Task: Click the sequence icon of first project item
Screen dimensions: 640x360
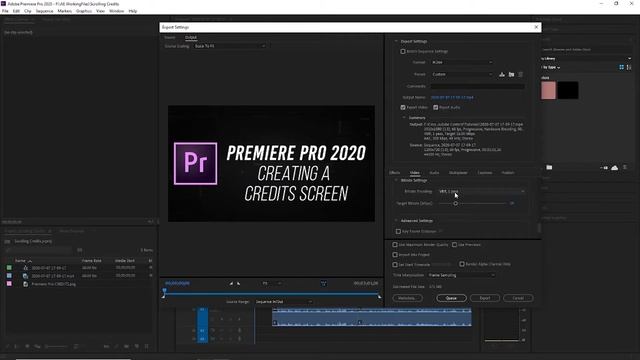Action: point(25,268)
